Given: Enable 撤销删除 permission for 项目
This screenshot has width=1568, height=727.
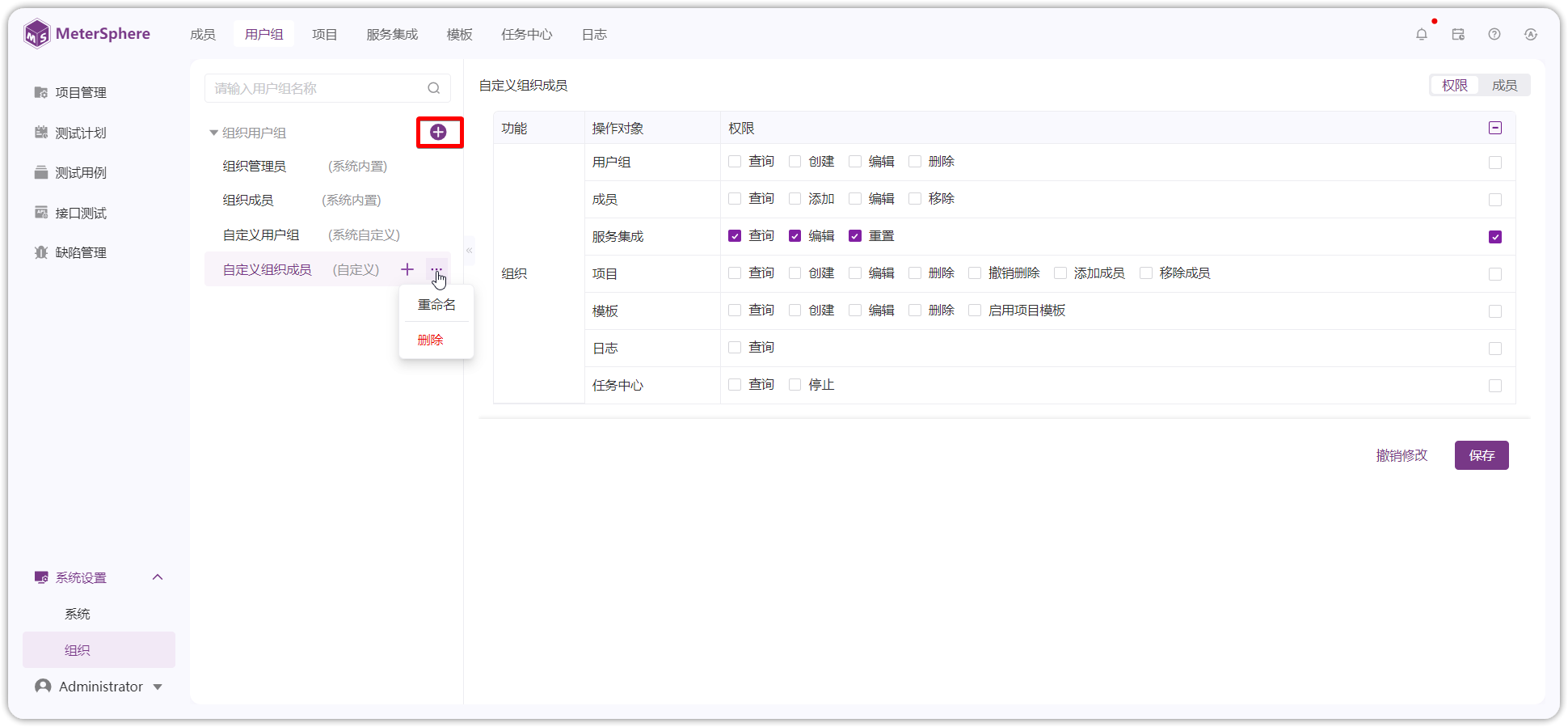Looking at the screenshot, I should click(x=975, y=273).
